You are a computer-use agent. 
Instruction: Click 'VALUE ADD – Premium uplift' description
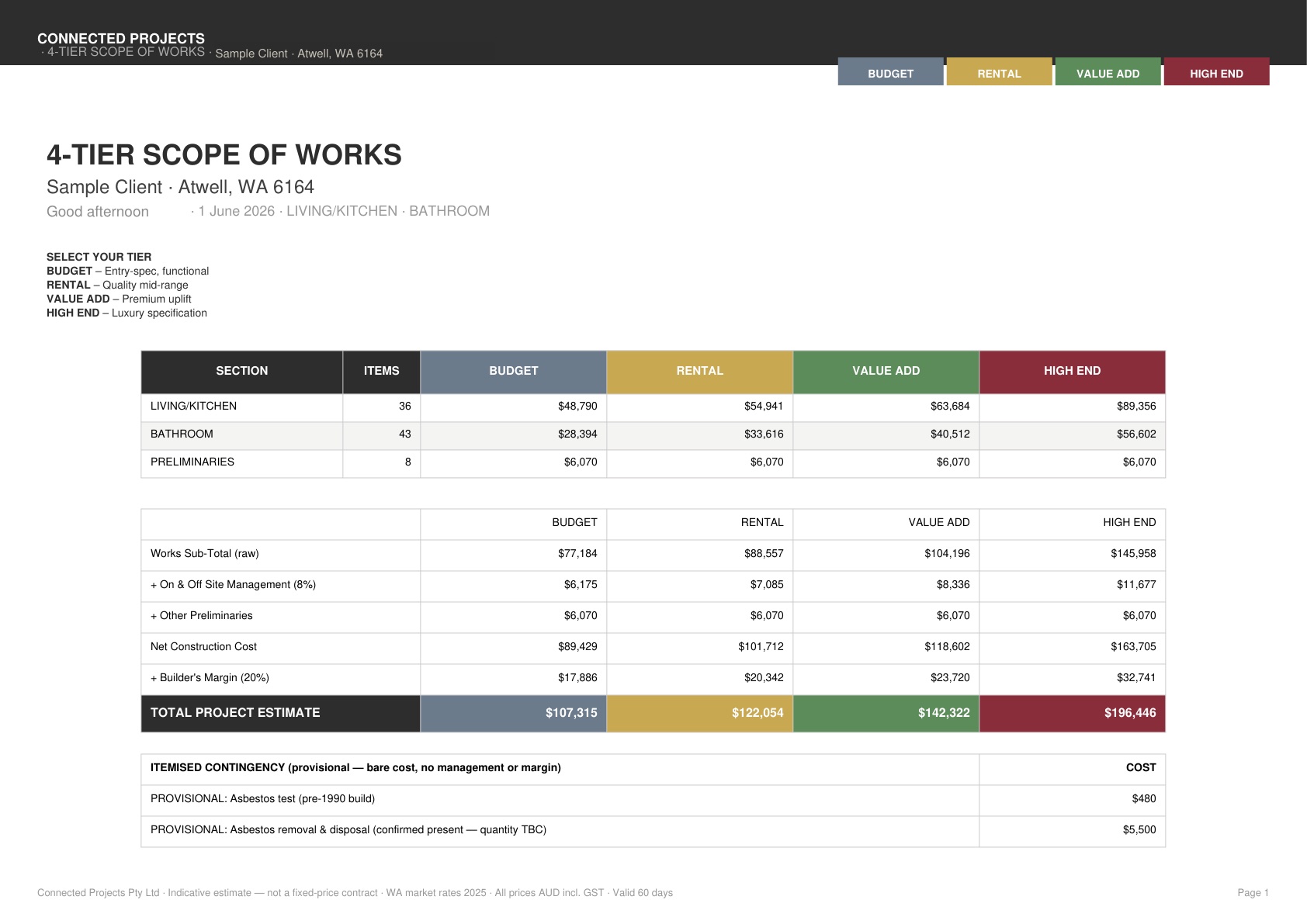point(119,299)
